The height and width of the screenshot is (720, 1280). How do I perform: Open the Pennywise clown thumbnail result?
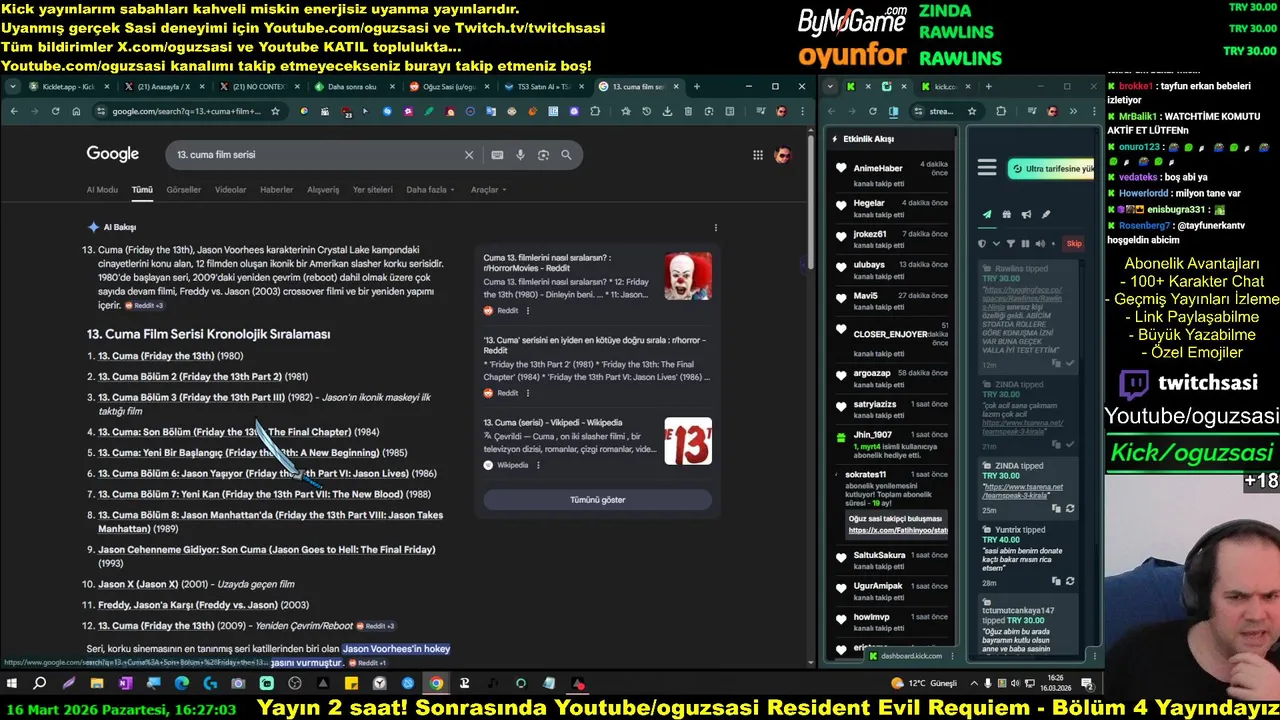(x=688, y=276)
